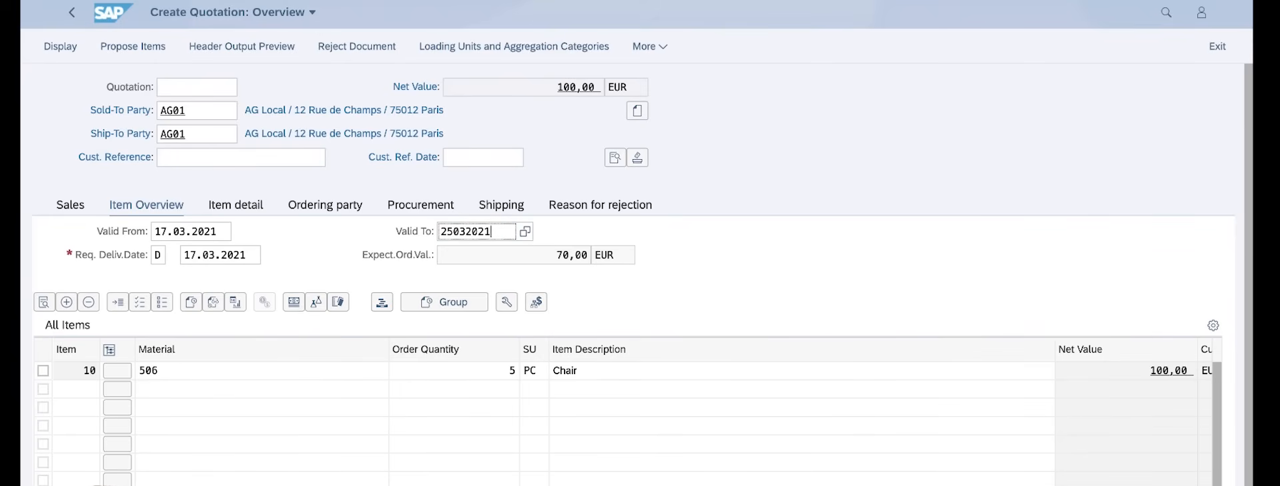Open Header Output Preview
Image resolution: width=1280 pixels, height=486 pixels.
coord(242,46)
